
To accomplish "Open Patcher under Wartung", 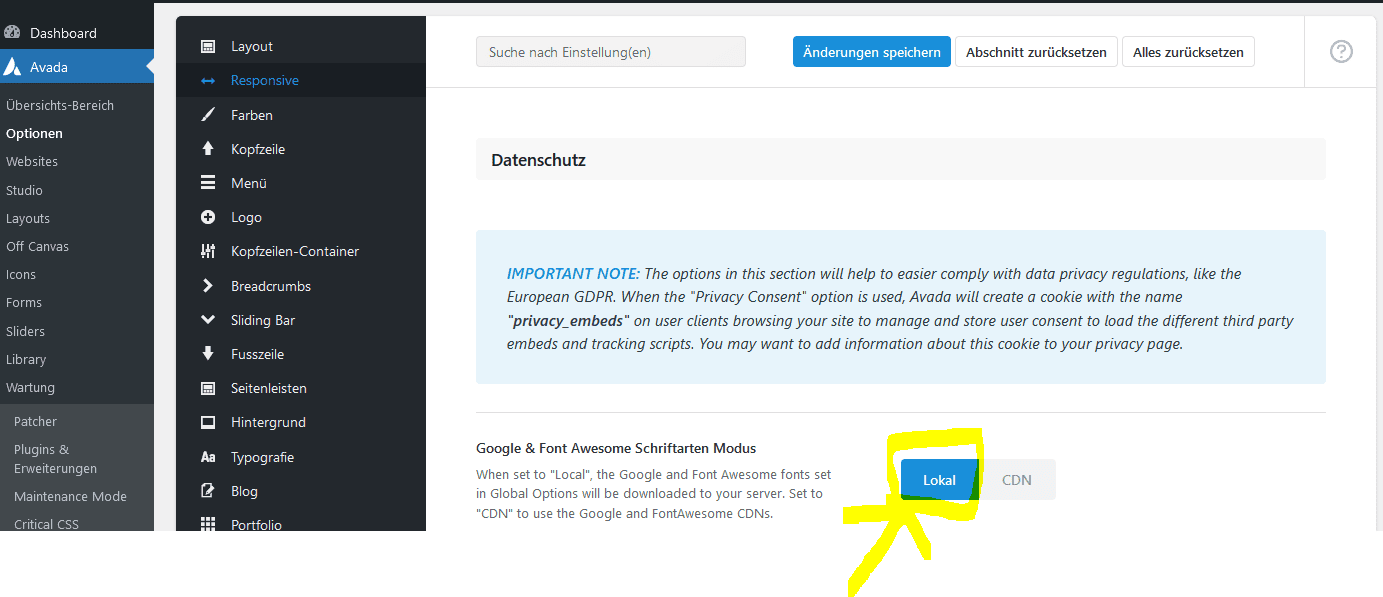I will (x=35, y=421).
